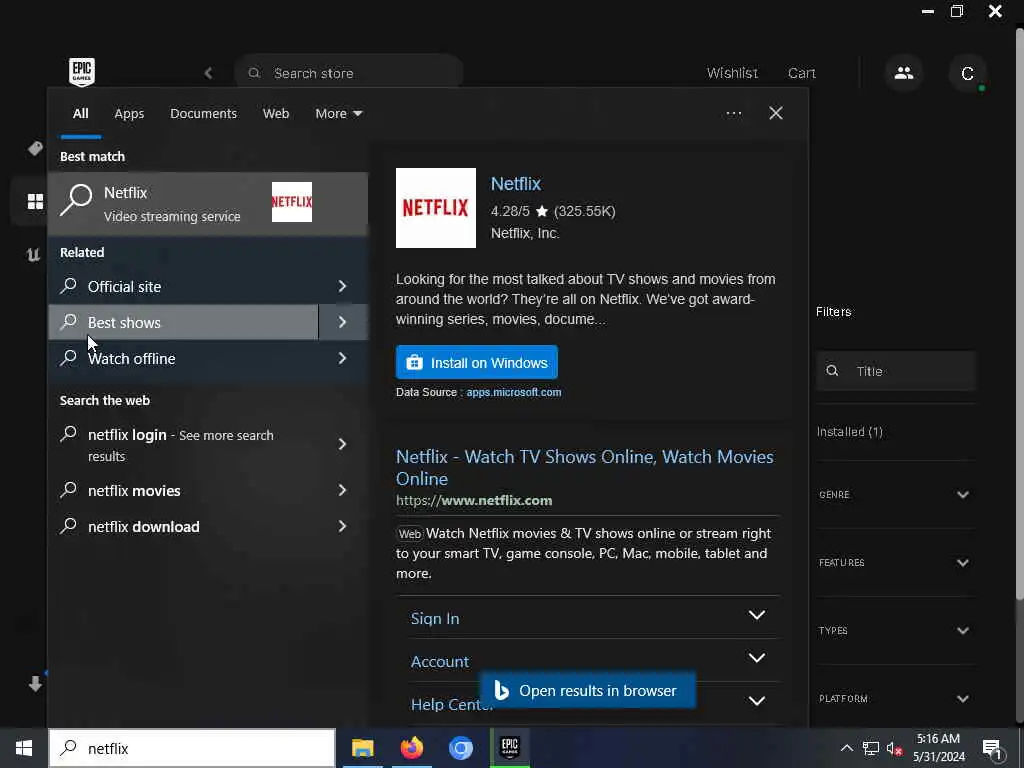1024x768 pixels.
Task: Click the Bing icon on Open results button
Action: pos(501,690)
